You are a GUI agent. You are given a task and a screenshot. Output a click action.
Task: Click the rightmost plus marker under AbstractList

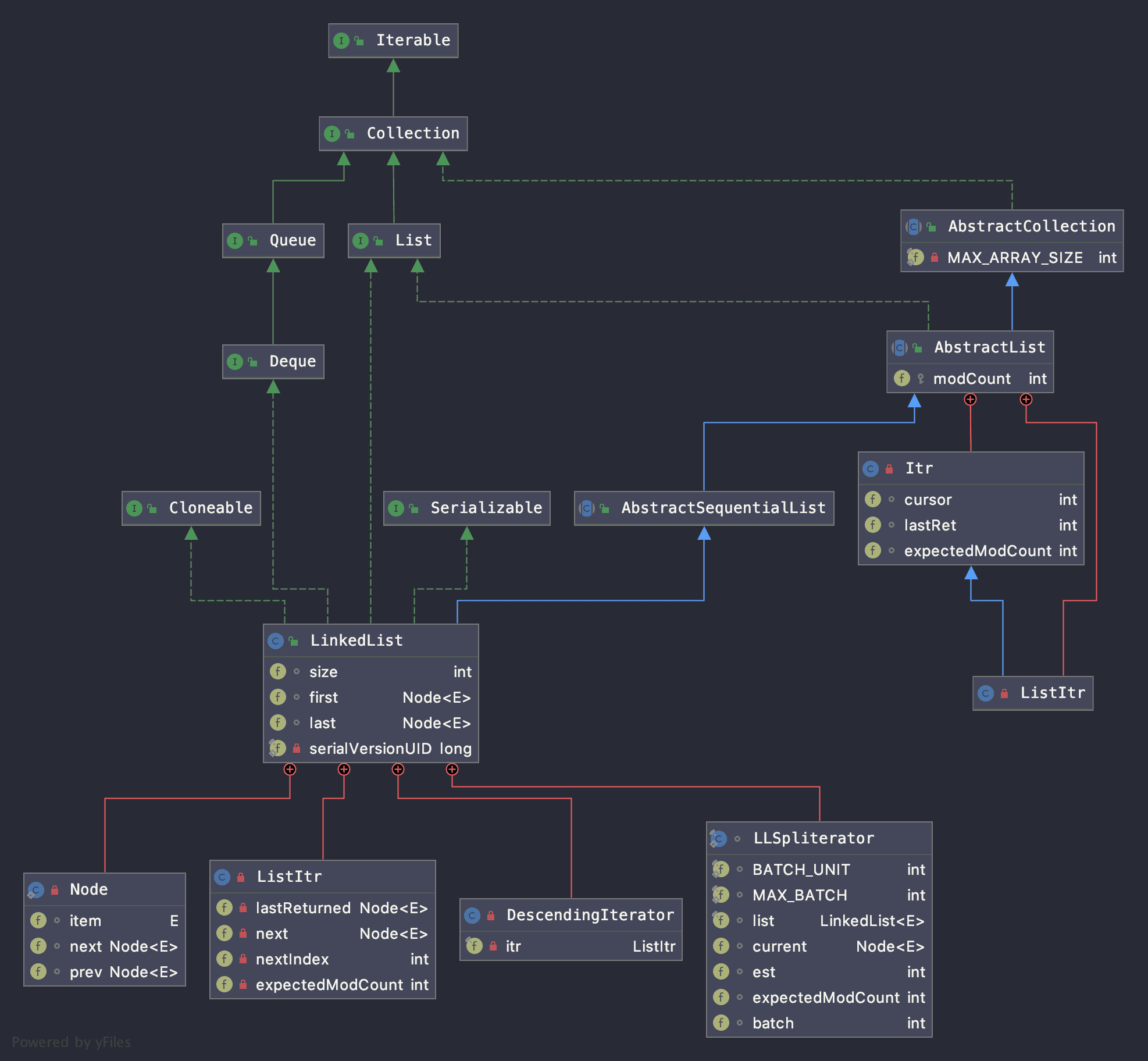(1026, 400)
